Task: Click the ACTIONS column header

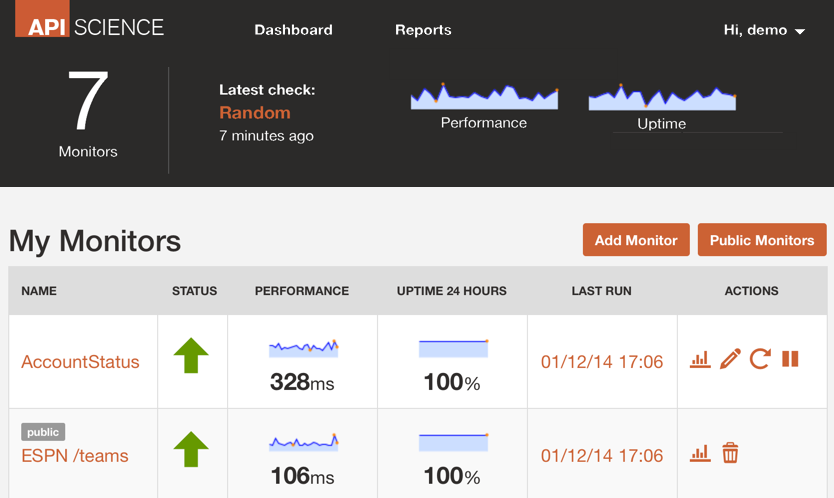Action: 752,291
